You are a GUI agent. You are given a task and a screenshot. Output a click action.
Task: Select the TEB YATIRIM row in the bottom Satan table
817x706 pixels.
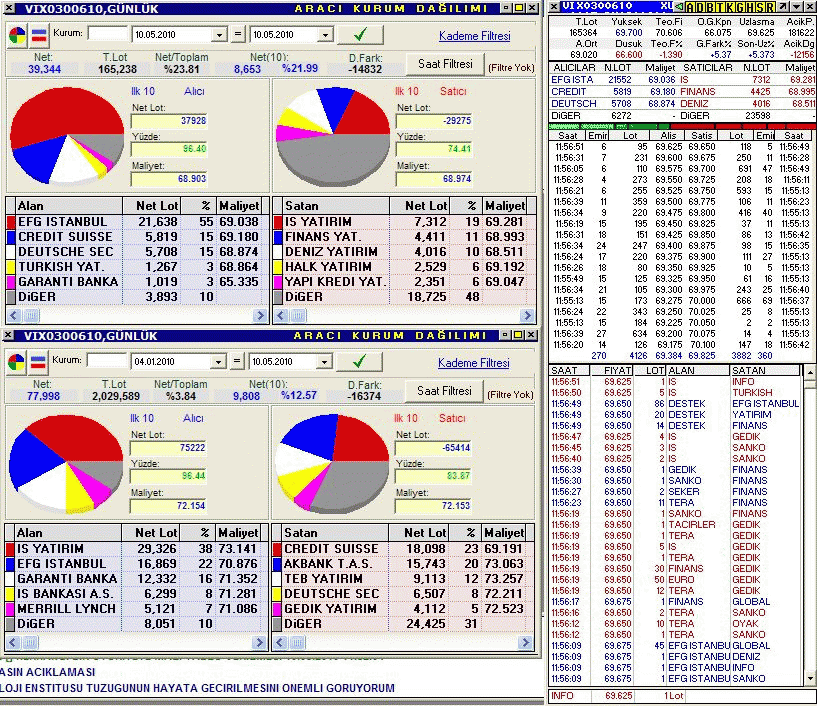(x=403, y=579)
